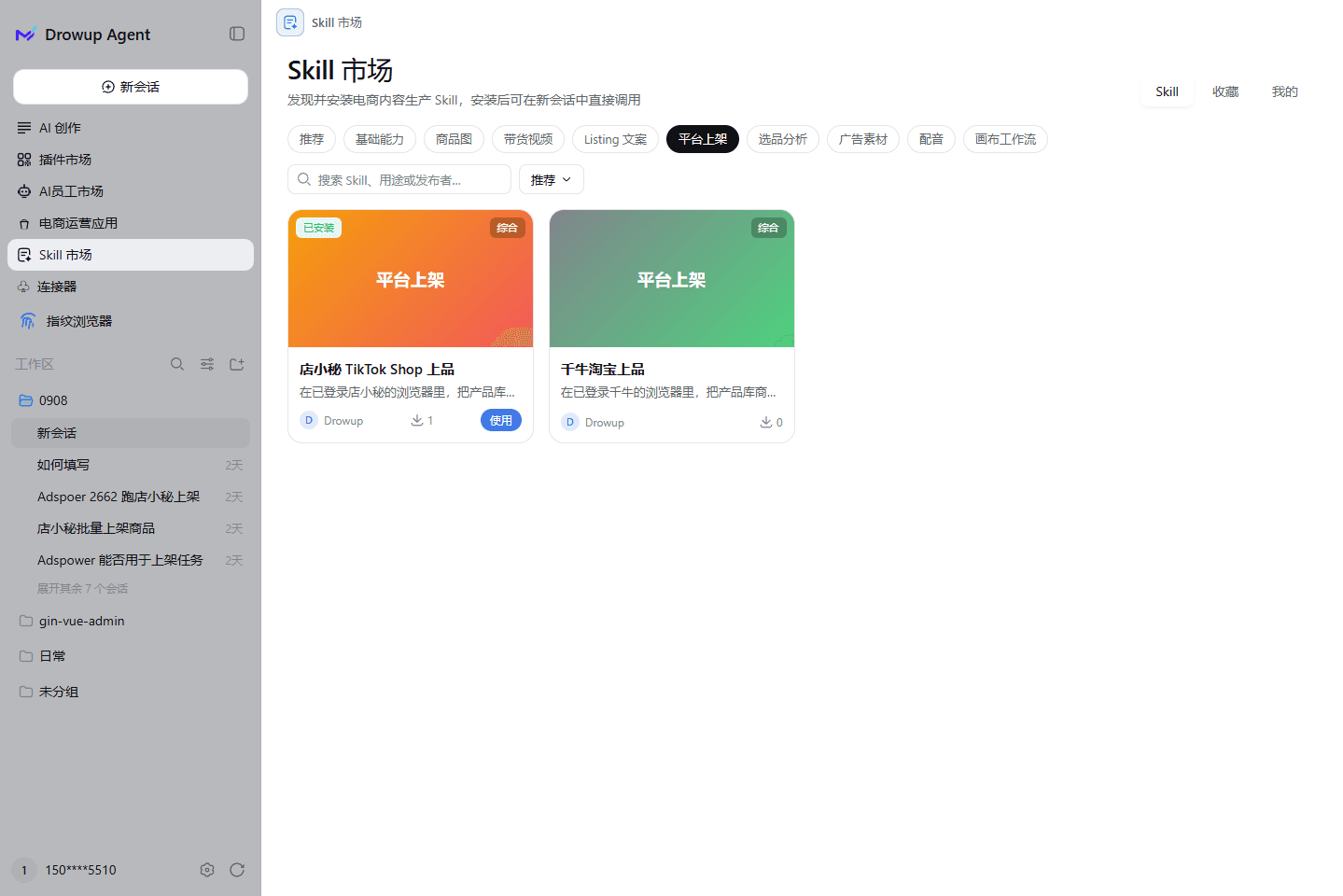Open 店小秘批量上架商品 conversation
This screenshot has width=1343, height=896.
[x=131, y=528]
